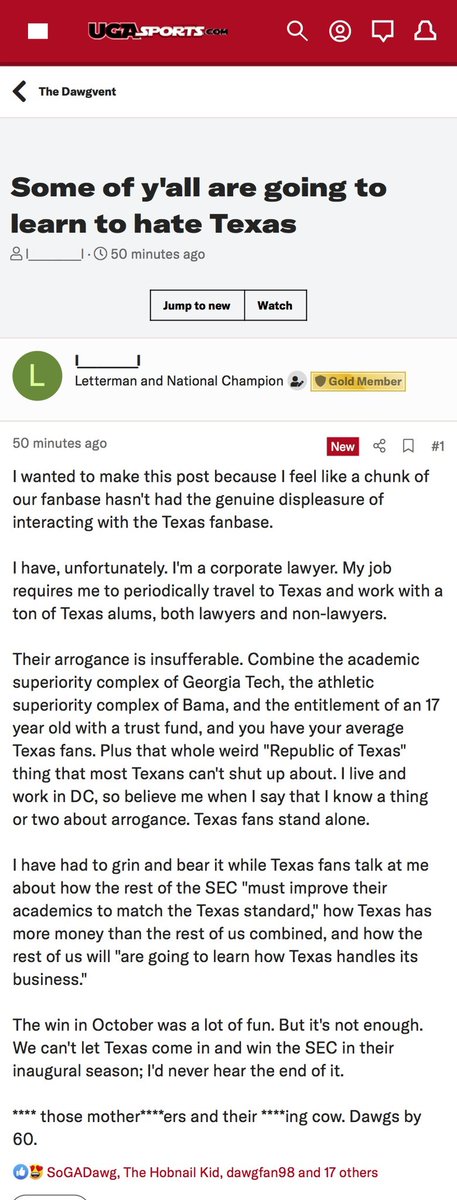
Task: Toggle Watch for this thread
Action: (275, 305)
